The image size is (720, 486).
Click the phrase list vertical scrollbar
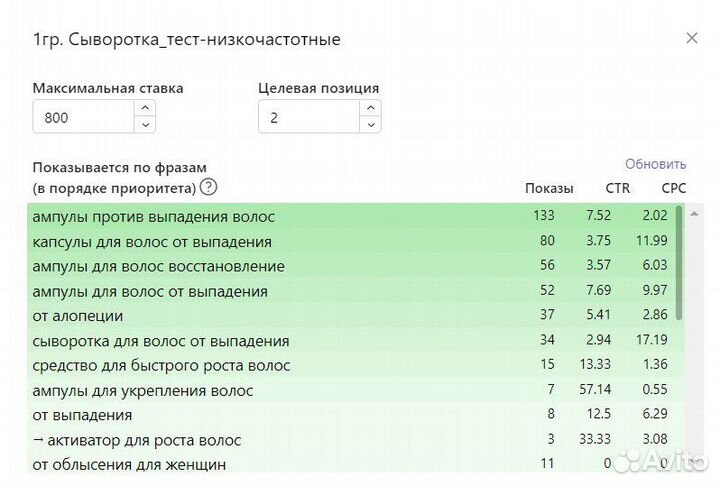[680, 262]
